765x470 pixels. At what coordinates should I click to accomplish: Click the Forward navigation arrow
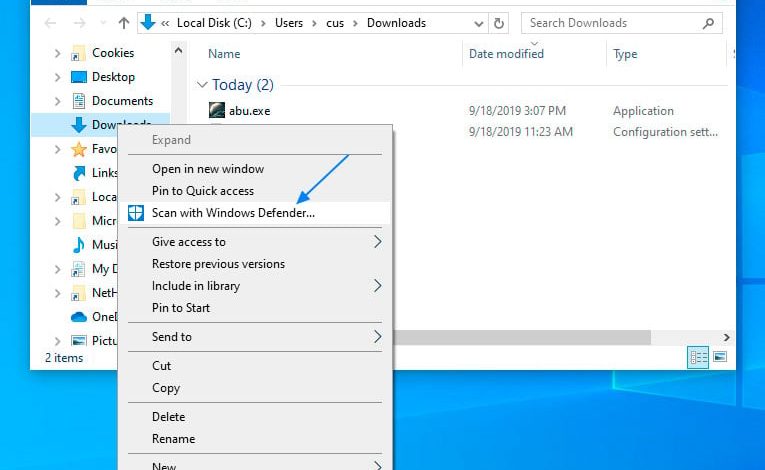coord(79,23)
